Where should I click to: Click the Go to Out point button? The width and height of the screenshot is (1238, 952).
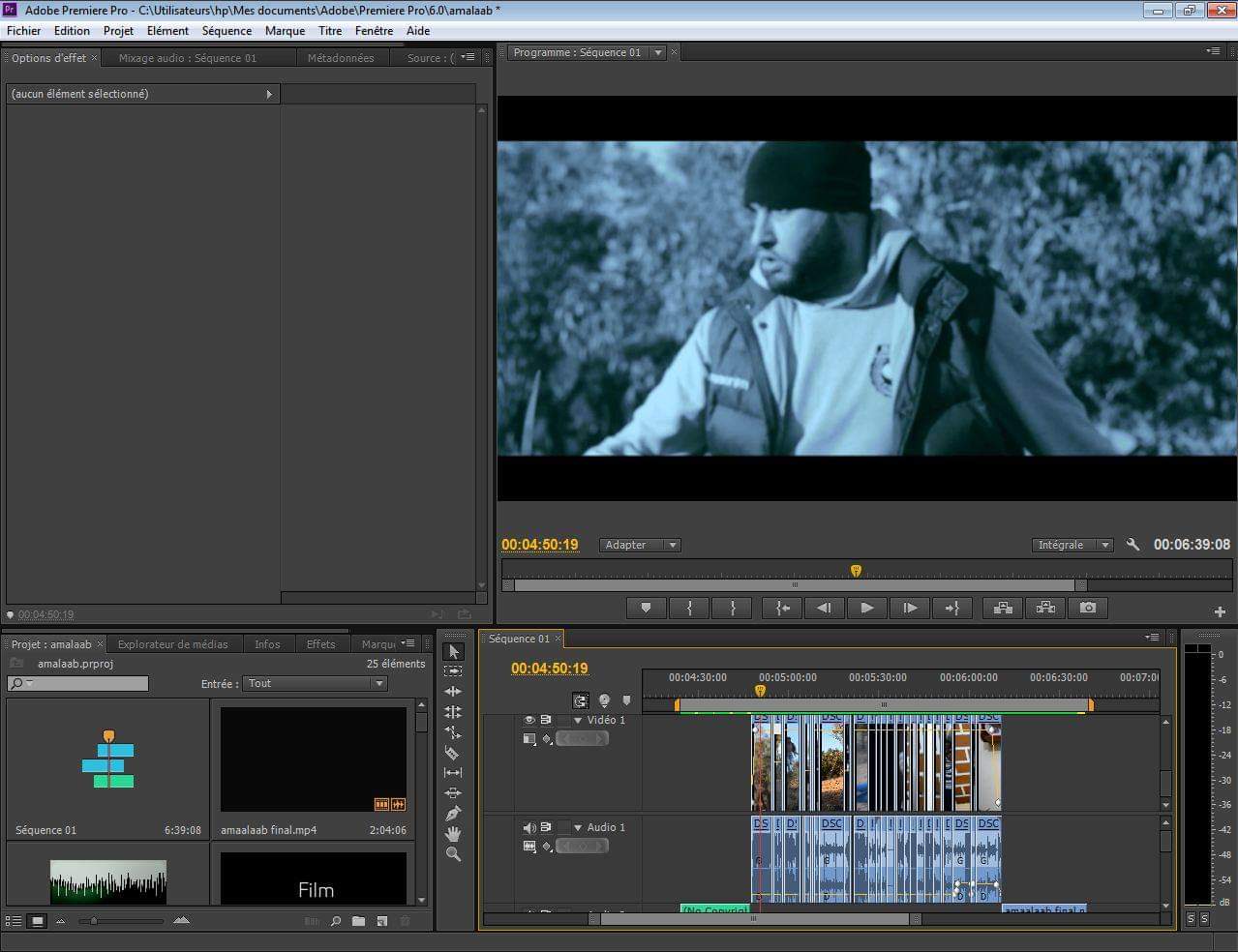click(951, 608)
